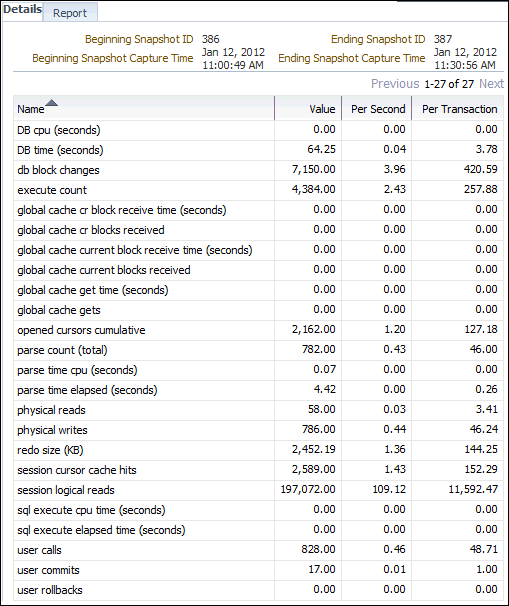Click session cursor cache hits value 2,589.00
The height and width of the screenshot is (606, 509).
(x=313, y=470)
